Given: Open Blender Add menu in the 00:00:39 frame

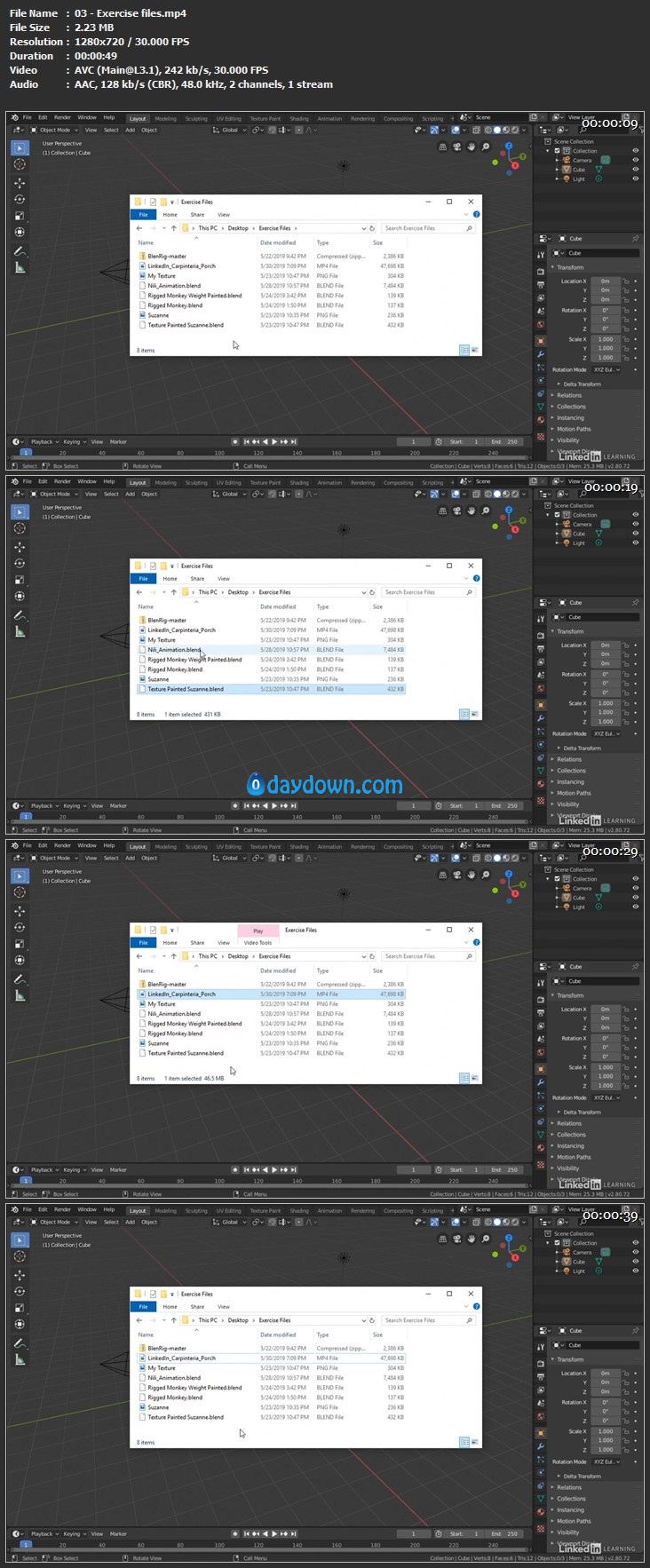Looking at the screenshot, I should pyautogui.click(x=130, y=1222).
